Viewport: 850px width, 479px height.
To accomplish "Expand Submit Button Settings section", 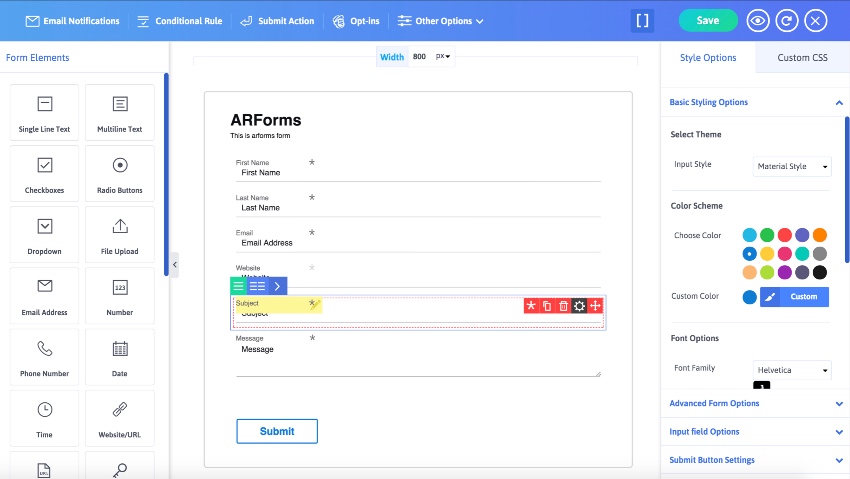I will coord(755,460).
